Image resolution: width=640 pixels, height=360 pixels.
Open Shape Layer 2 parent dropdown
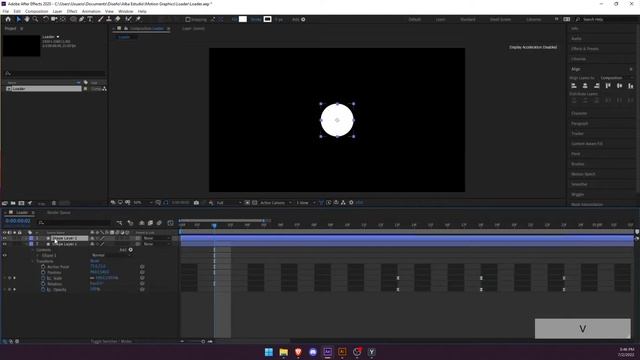(x=156, y=238)
